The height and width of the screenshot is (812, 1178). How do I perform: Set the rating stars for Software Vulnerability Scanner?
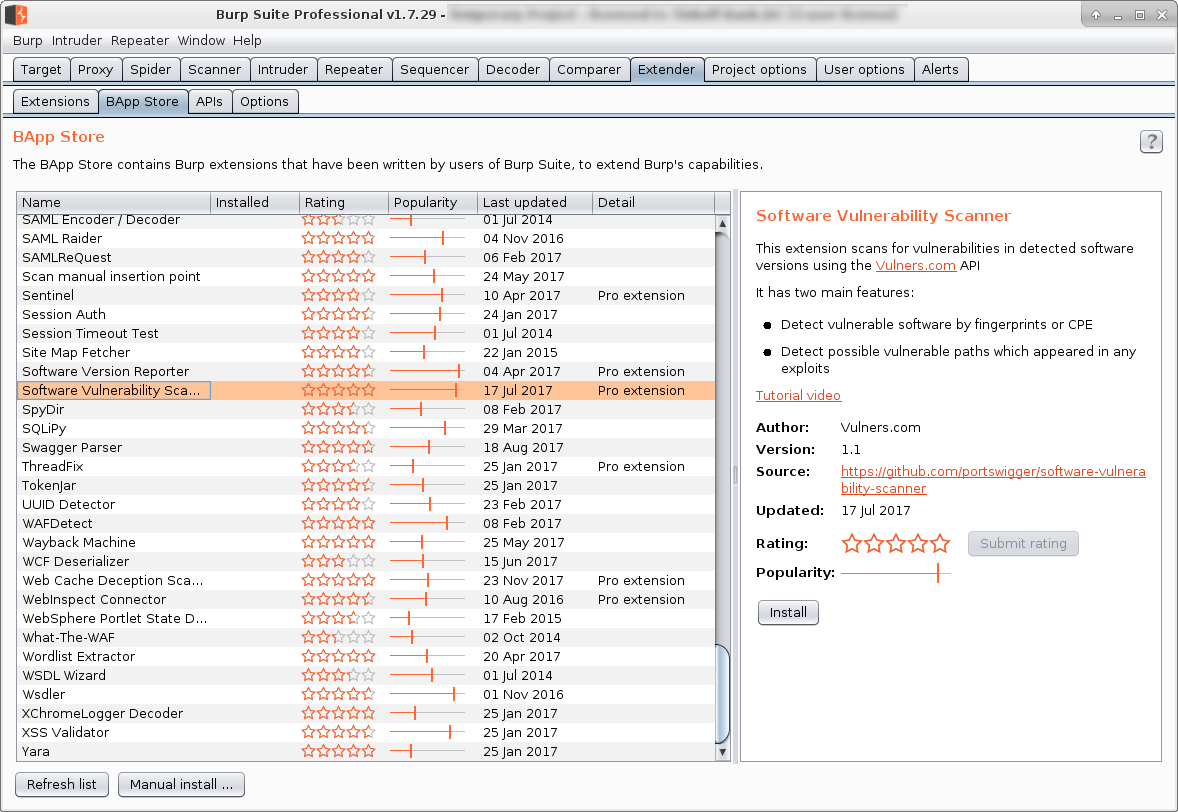pyautogui.click(x=896, y=543)
